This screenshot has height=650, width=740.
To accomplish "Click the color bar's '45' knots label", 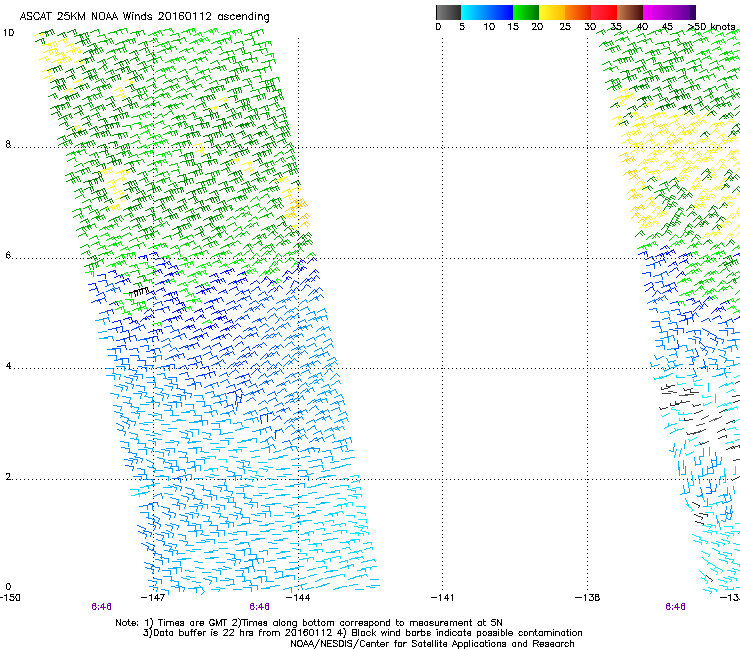I will 667,27.
